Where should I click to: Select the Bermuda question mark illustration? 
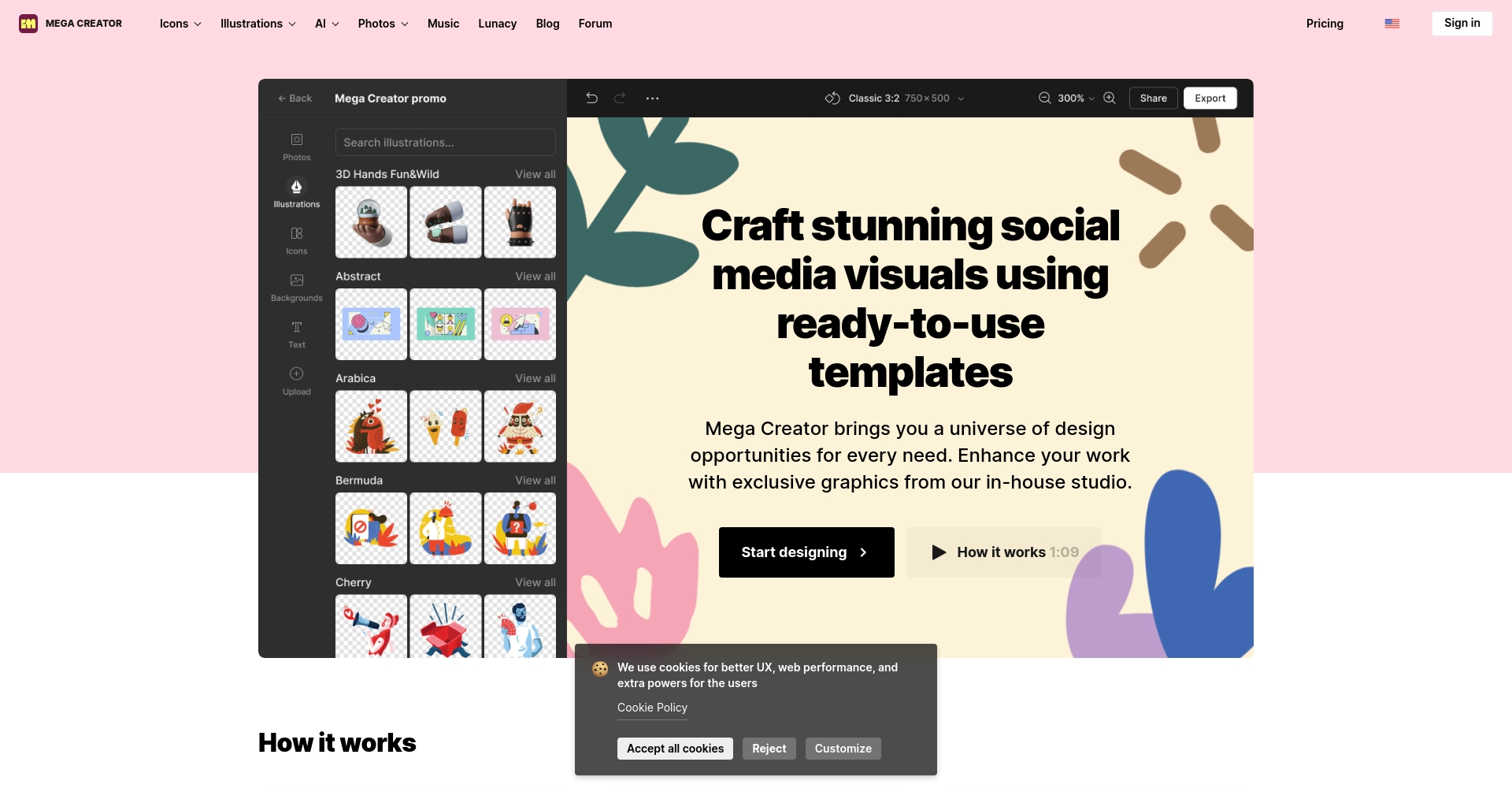(520, 529)
